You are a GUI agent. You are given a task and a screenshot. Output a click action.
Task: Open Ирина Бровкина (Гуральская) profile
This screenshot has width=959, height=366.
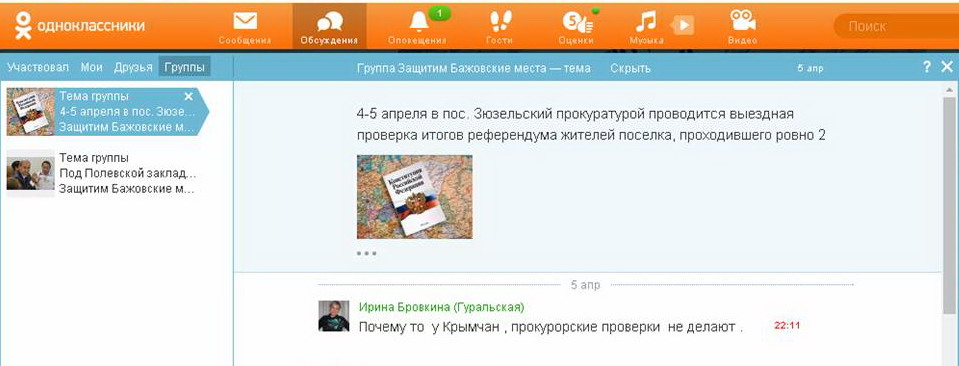(441, 307)
